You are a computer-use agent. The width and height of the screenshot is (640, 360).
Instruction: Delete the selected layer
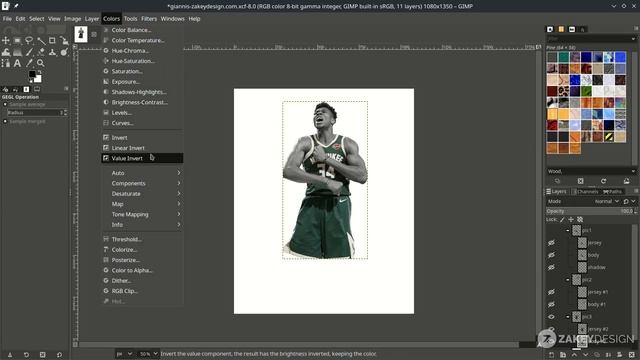point(632,355)
